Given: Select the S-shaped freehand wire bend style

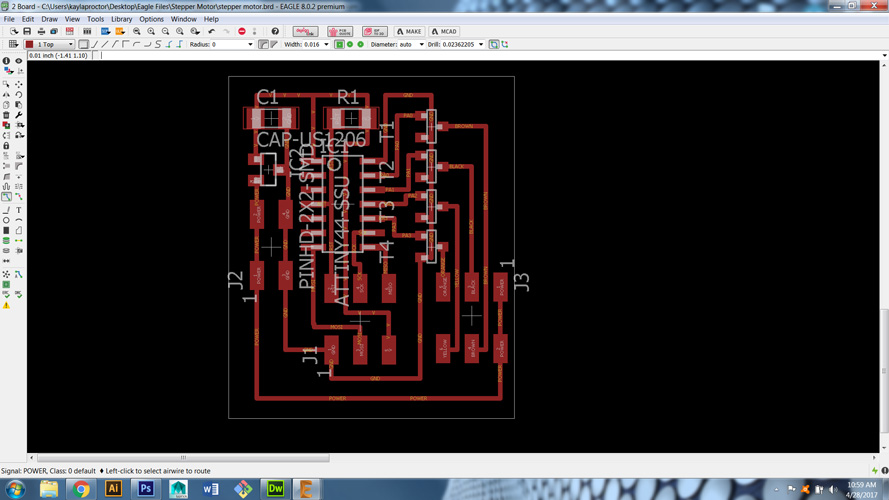Looking at the screenshot, I should click(x=158, y=44).
